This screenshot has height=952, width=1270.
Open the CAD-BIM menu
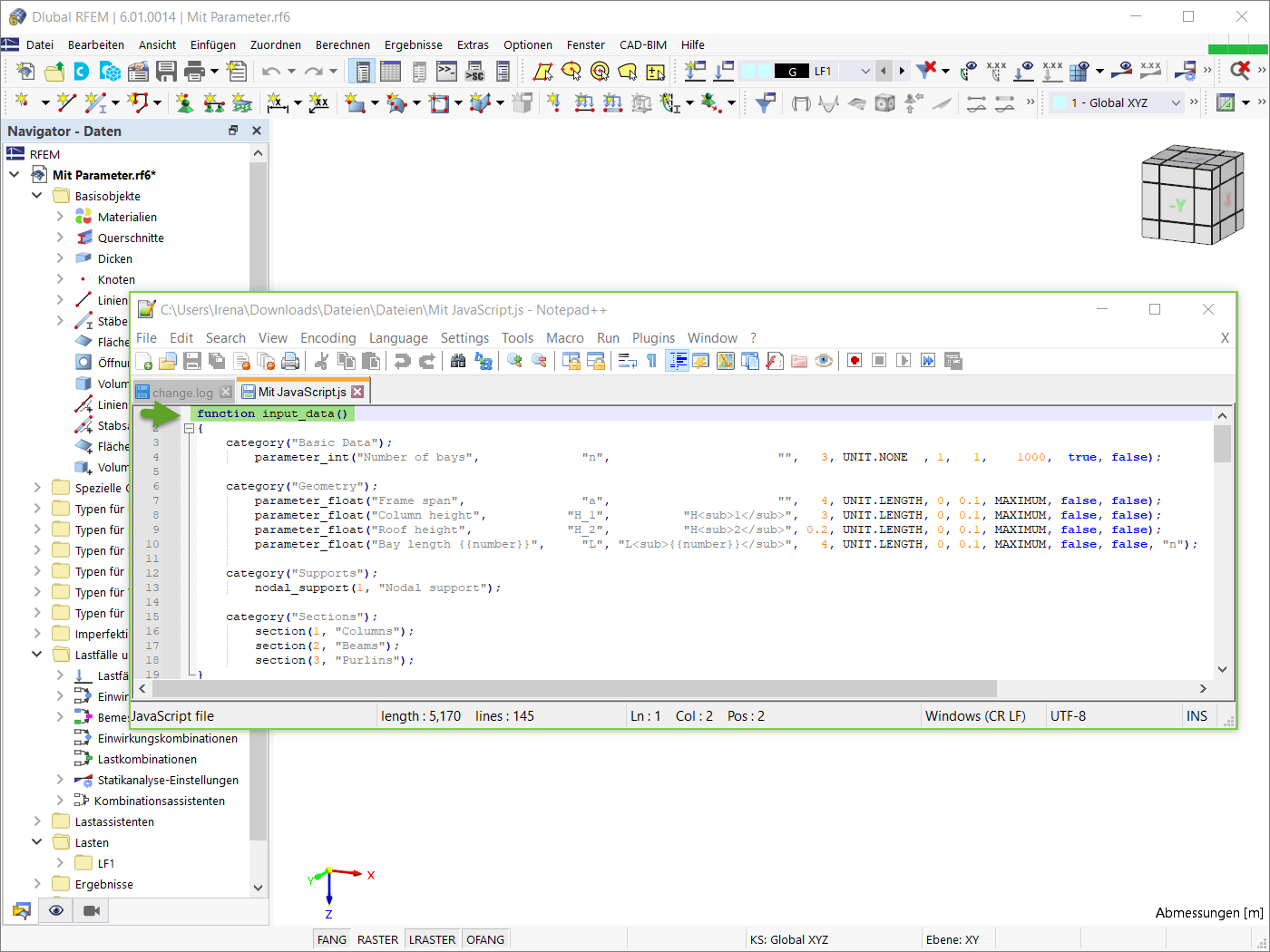pyautogui.click(x=643, y=44)
